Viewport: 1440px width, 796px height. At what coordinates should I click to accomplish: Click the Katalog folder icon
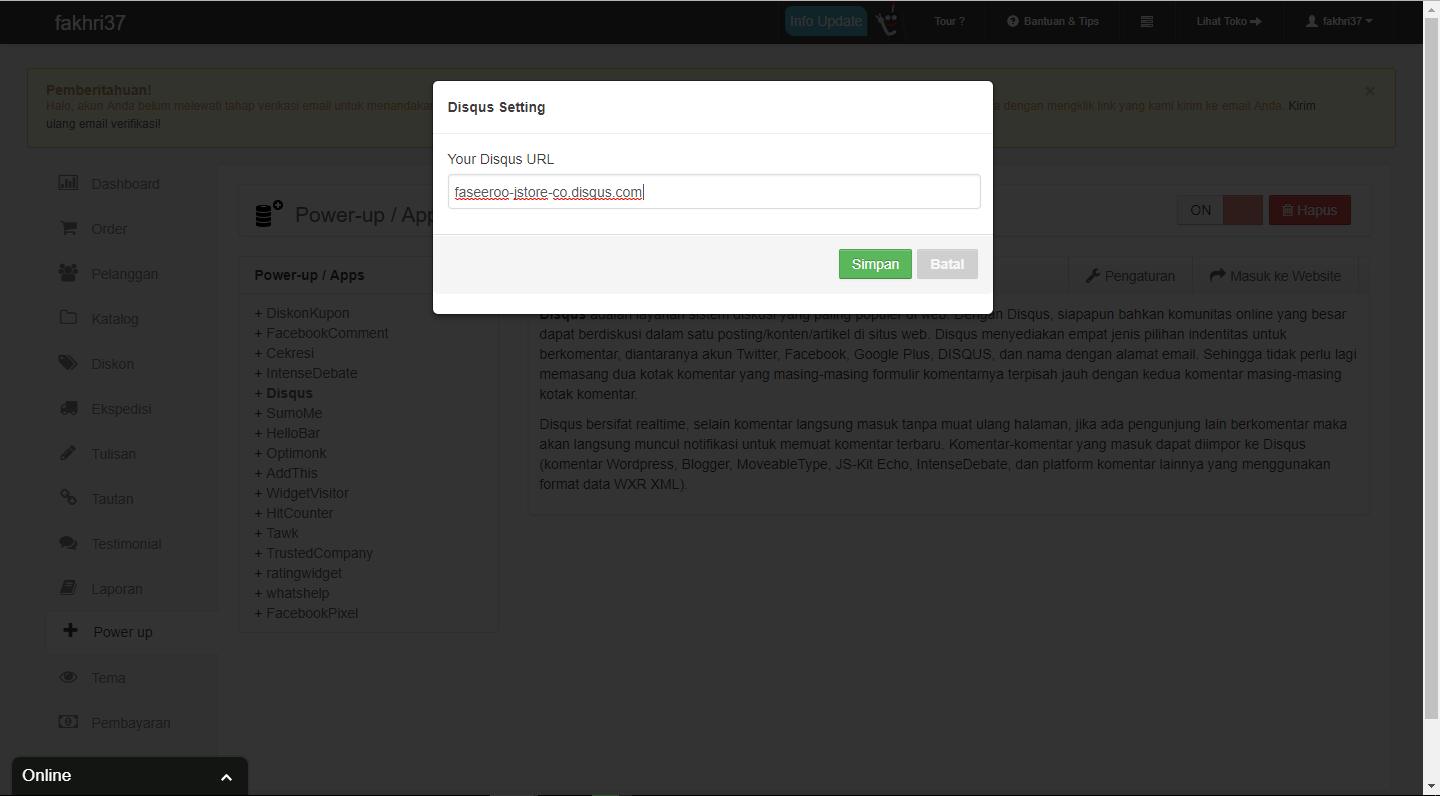[68, 318]
